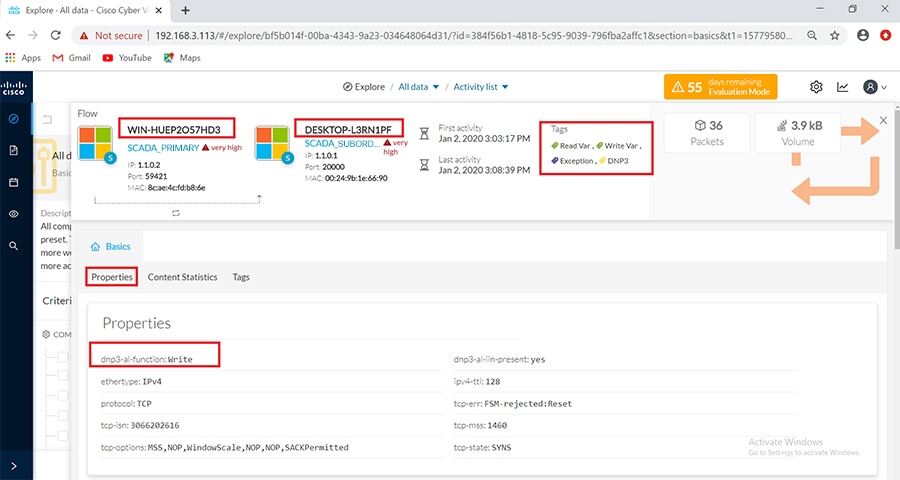Click the swap direction icon below flow line
Viewport: 900px width, 480px height.
pyautogui.click(x=176, y=213)
